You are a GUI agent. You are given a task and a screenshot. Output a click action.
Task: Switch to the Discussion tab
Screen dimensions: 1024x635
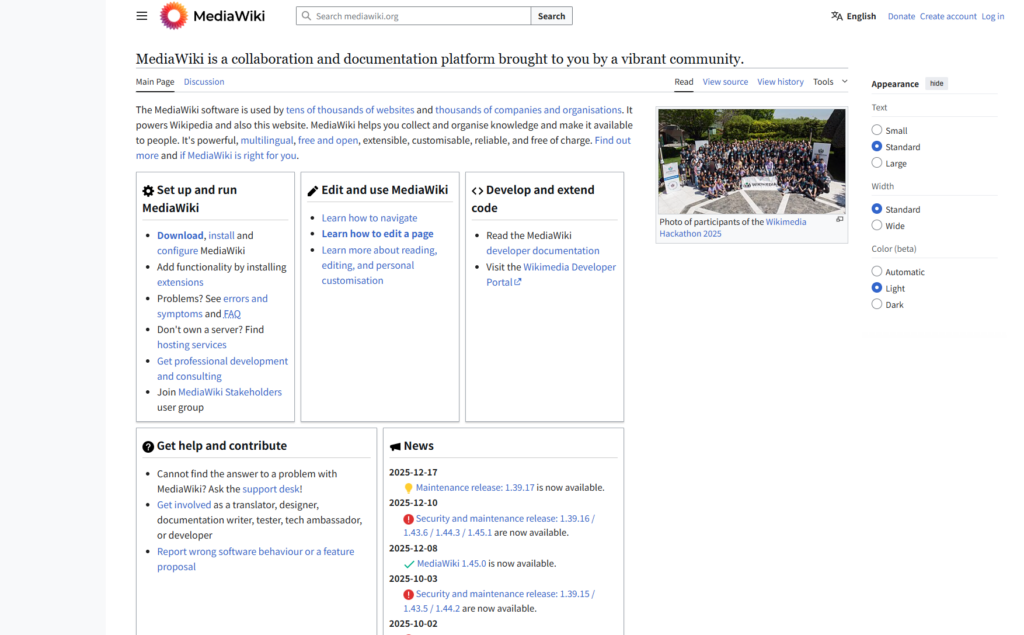point(204,82)
